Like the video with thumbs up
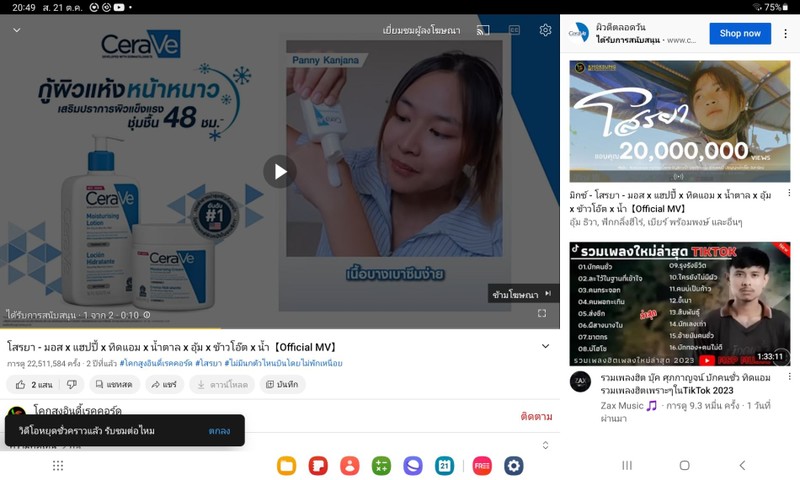This screenshot has height=480, width=800. tap(33, 384)
